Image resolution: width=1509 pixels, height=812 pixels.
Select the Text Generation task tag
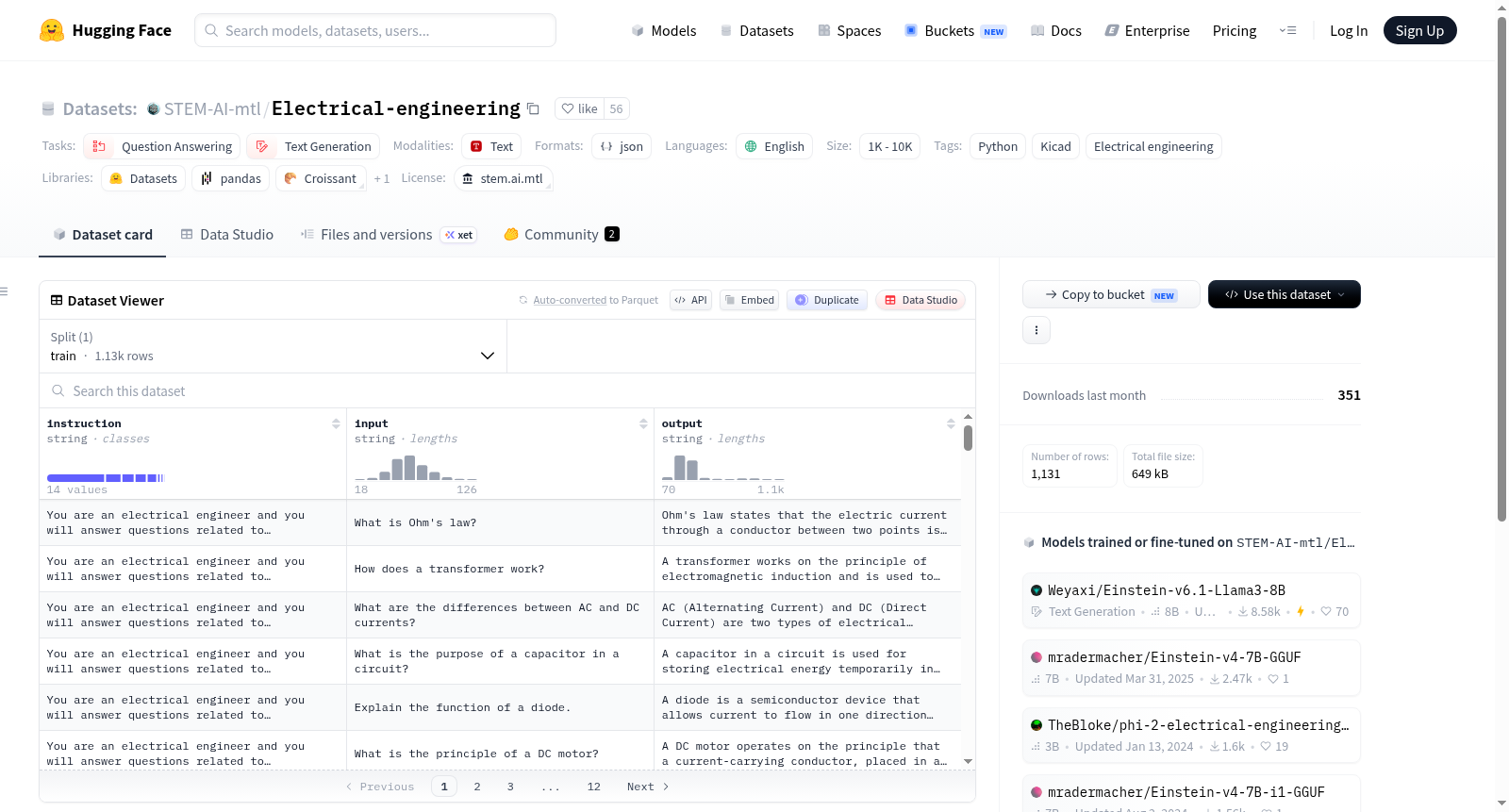tap(314, 146)
